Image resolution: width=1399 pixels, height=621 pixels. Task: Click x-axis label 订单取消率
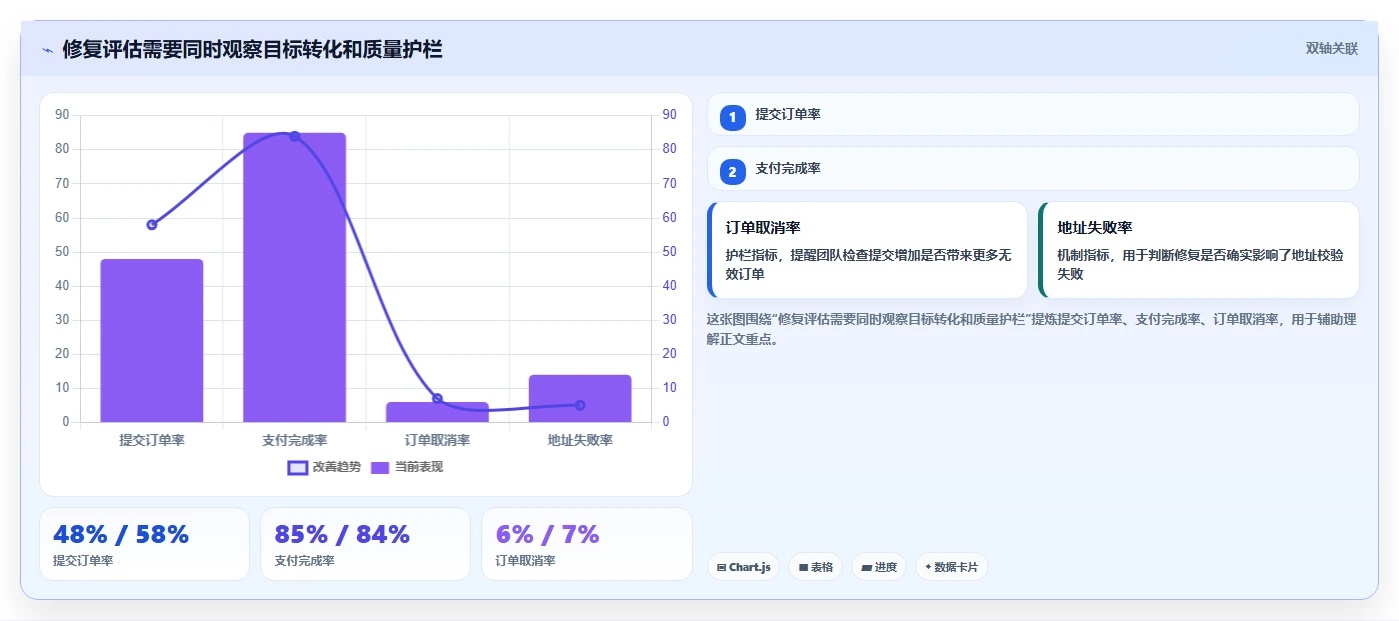tap(437, 440)
